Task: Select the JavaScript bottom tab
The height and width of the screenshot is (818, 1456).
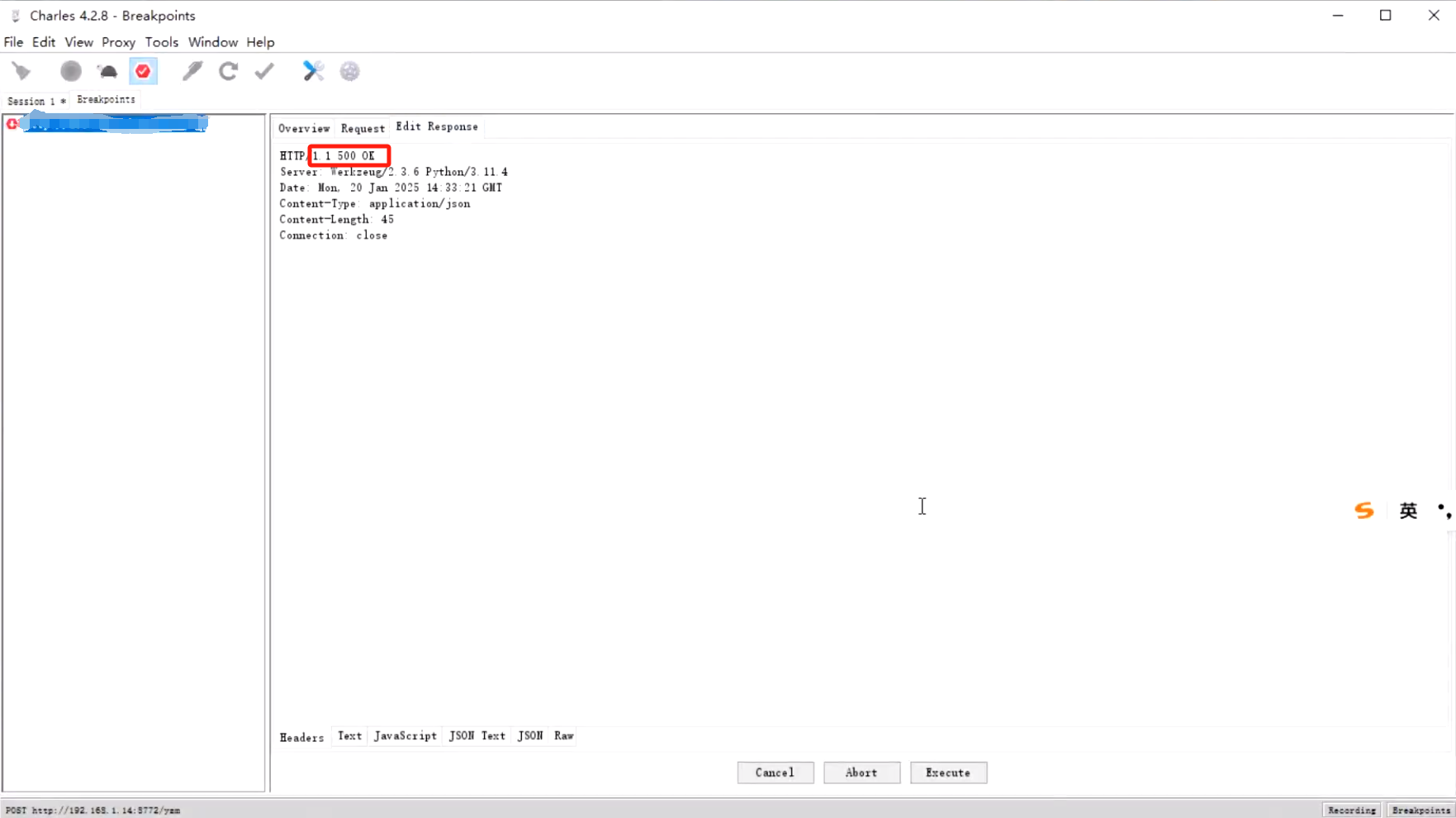Action: pyautogui.click(x=405, y=735)
